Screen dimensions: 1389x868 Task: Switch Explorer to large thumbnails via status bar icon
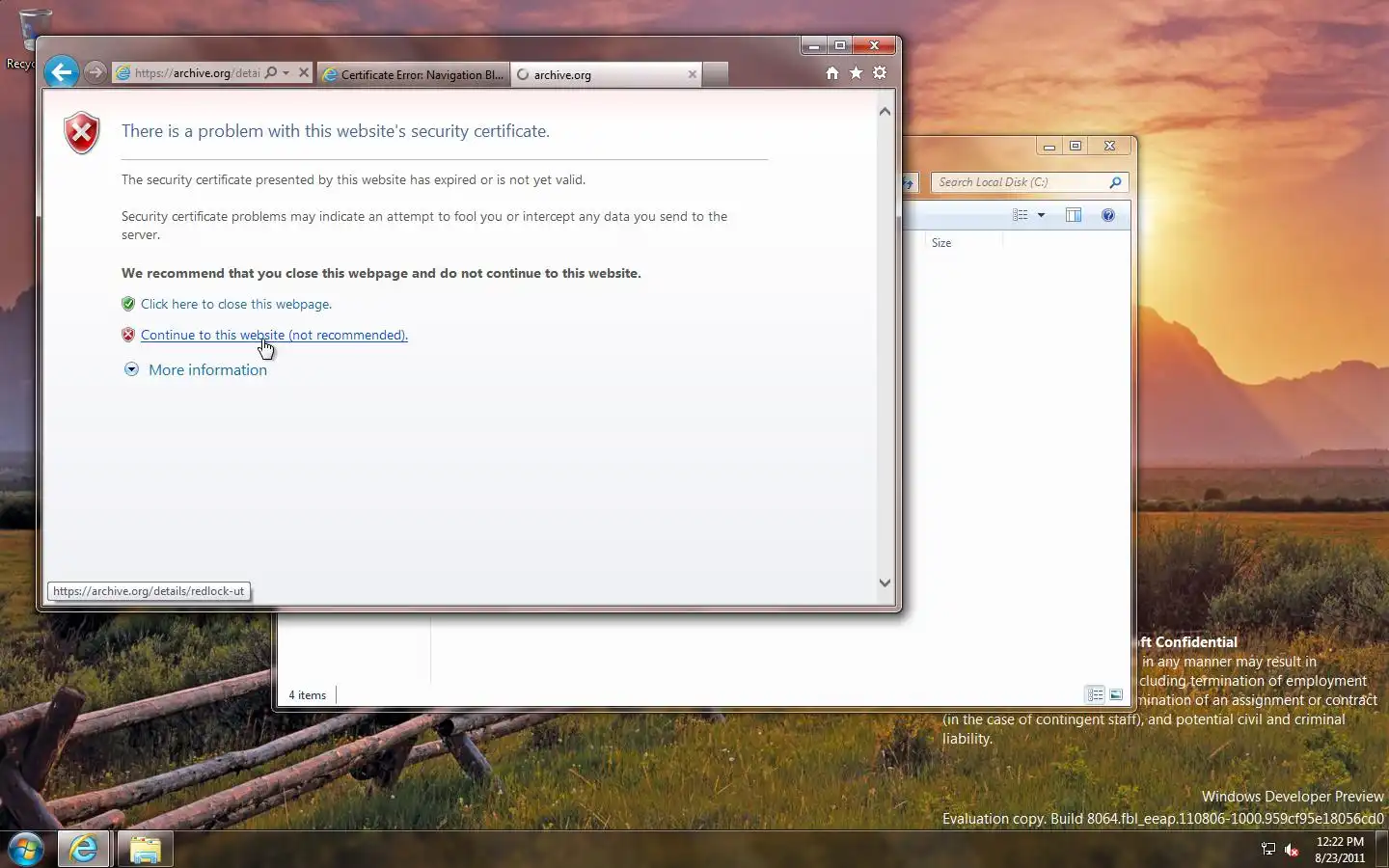click(x=1116, y=694)
